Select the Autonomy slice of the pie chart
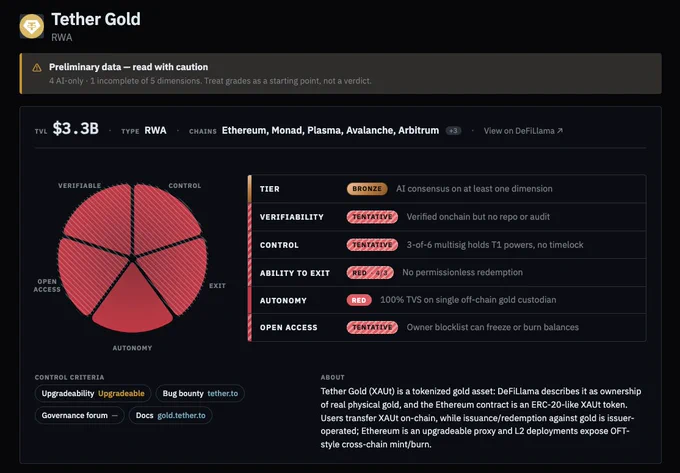The height and width of the screenshot is (473, 680). coord(132,303)
